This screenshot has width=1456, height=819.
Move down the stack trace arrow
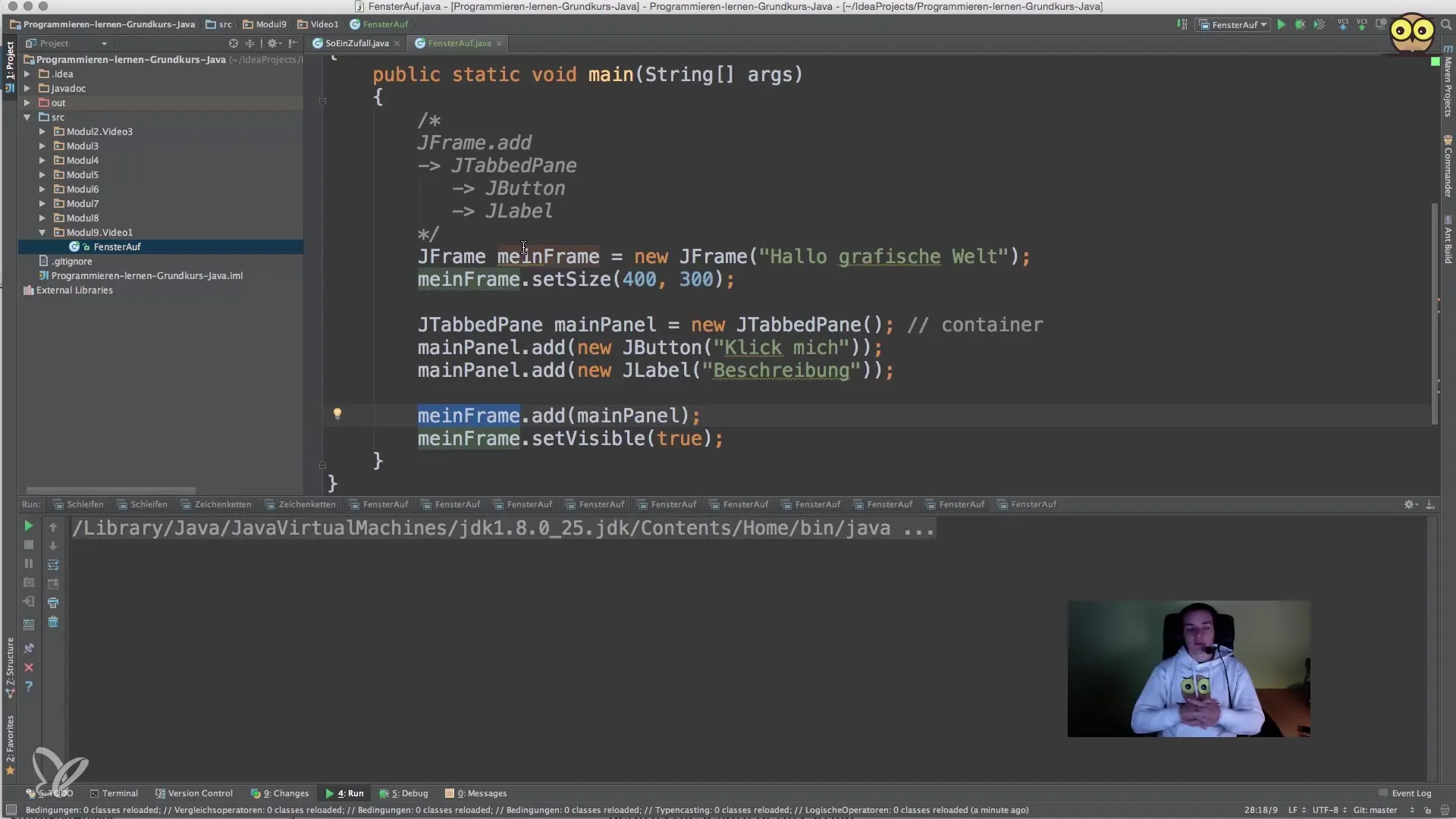53,546
